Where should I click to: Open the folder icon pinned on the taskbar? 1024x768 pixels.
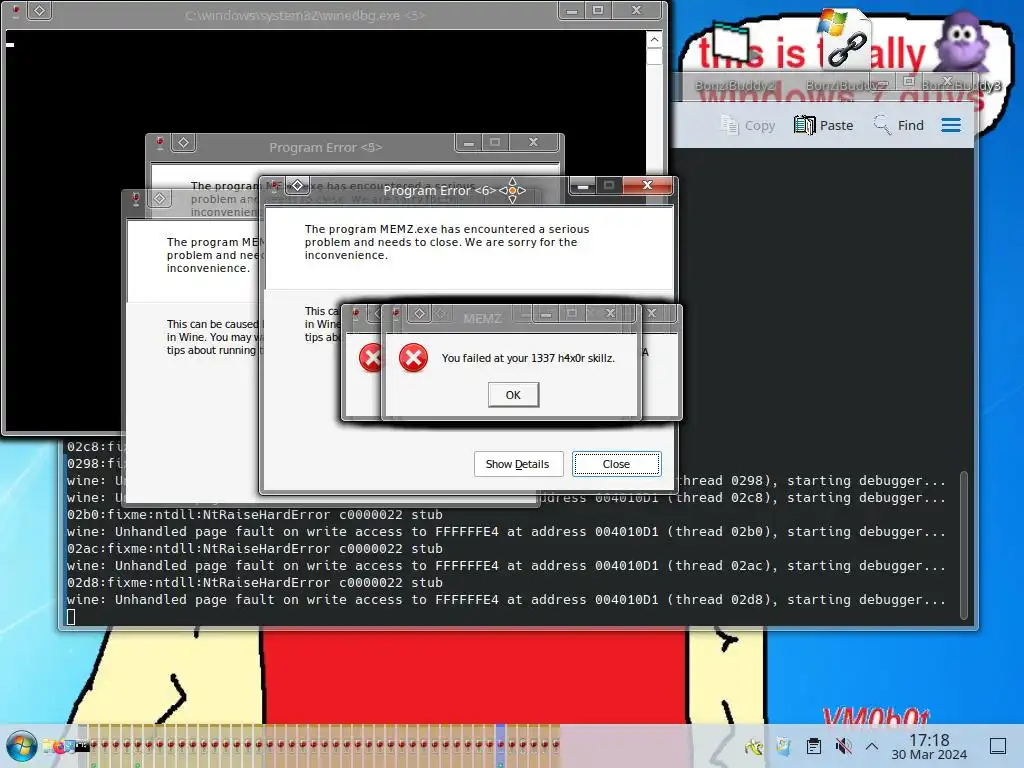coord(49,746)
